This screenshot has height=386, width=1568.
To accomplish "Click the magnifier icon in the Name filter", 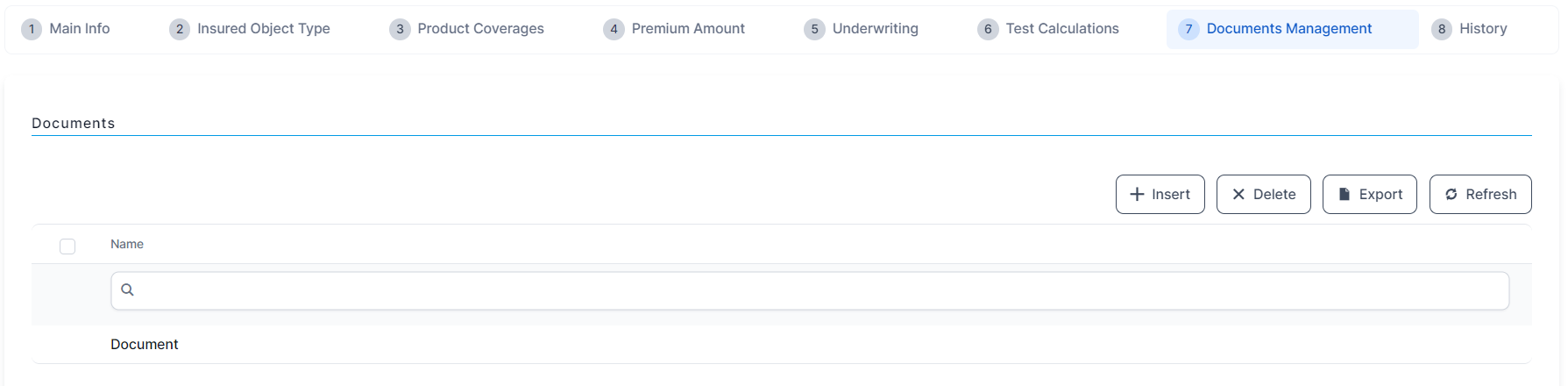I will tap(127, 290).
